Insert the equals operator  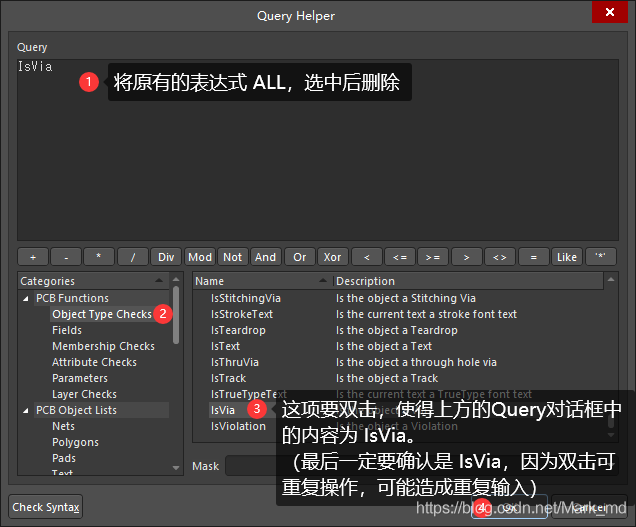point(534,257)
